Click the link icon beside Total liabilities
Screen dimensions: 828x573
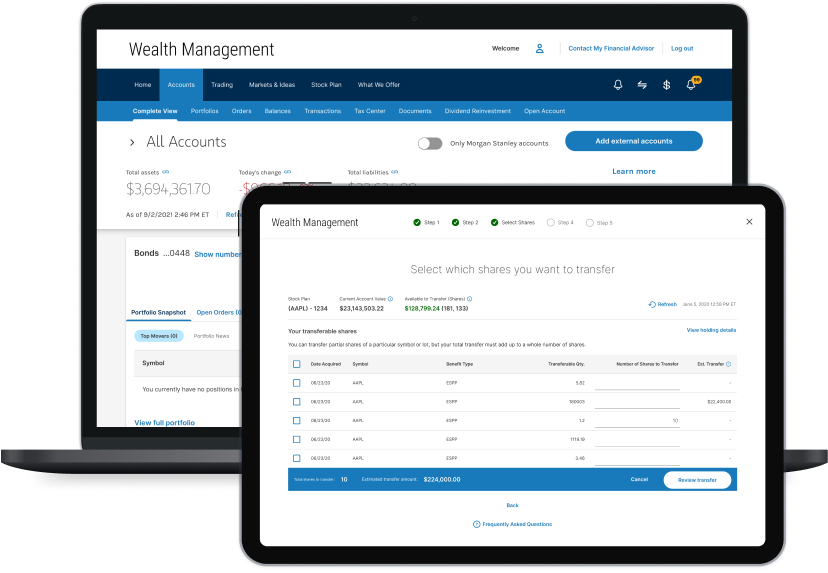[x=394, y=172]
